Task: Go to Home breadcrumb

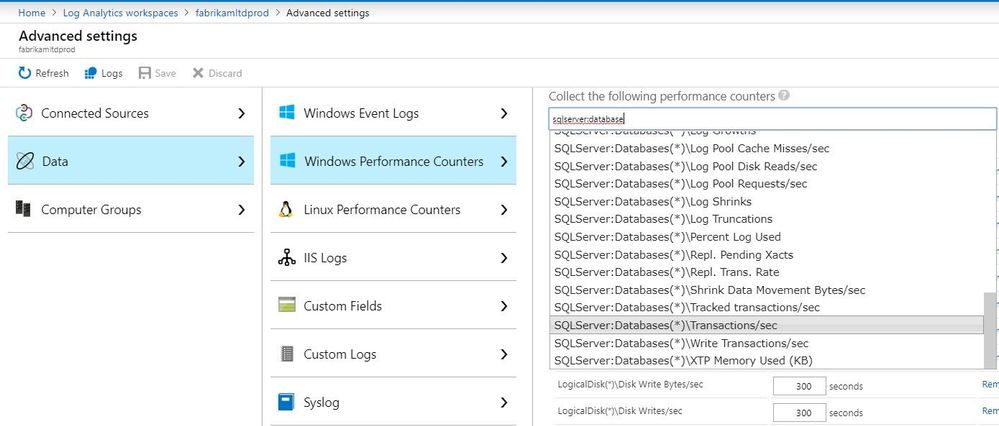Action: pyautogui.click(x=32, y=13)
